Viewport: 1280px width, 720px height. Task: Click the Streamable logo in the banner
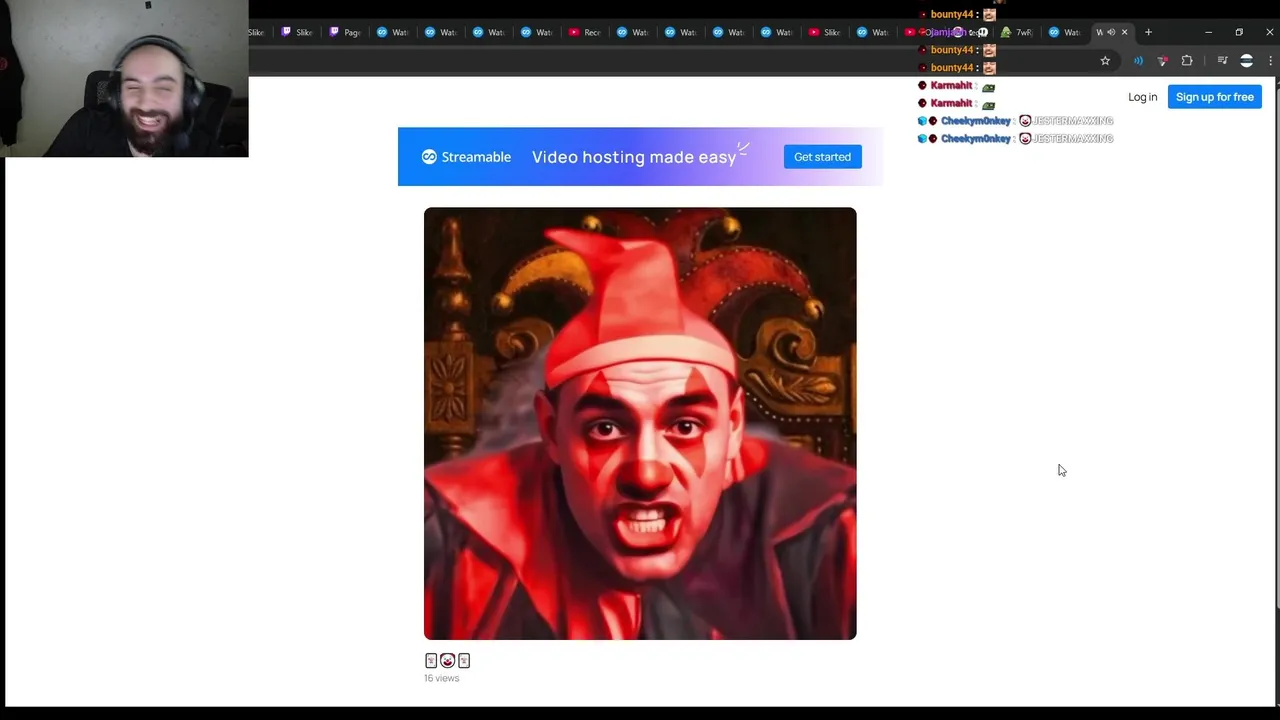(x=466, y=157)
